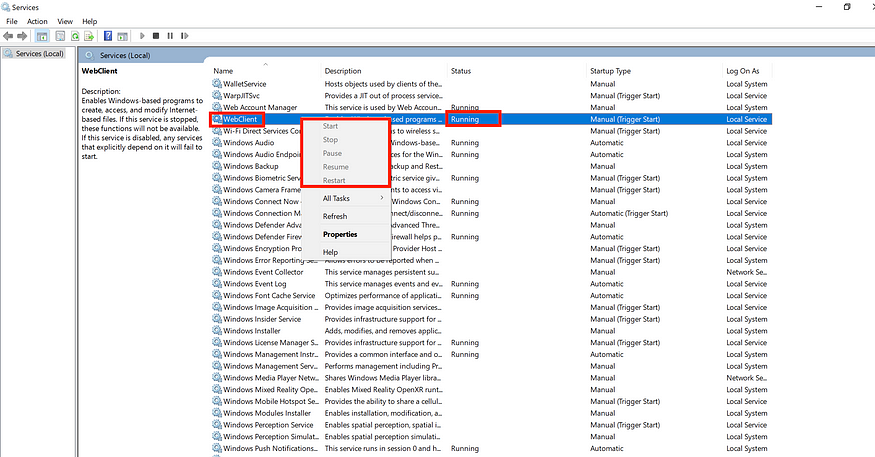Click the Forward arrow toolbar icon
The height and width of the screenshot is (457, 875).
point(22,36)
